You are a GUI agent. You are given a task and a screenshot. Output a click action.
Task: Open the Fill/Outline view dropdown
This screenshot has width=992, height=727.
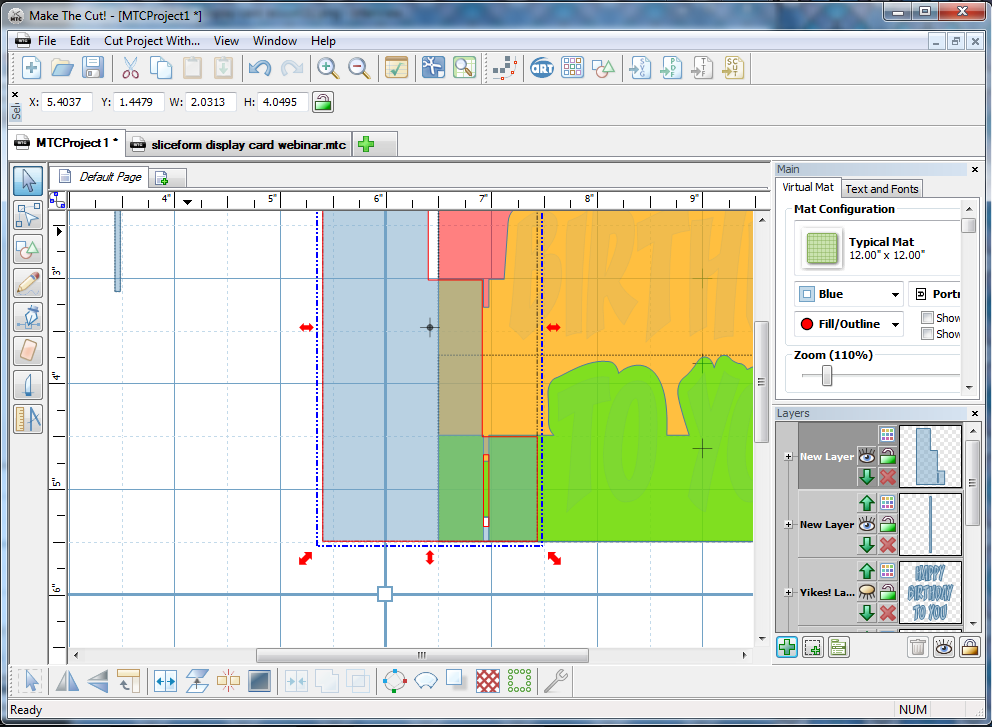(x=849, y=324)
